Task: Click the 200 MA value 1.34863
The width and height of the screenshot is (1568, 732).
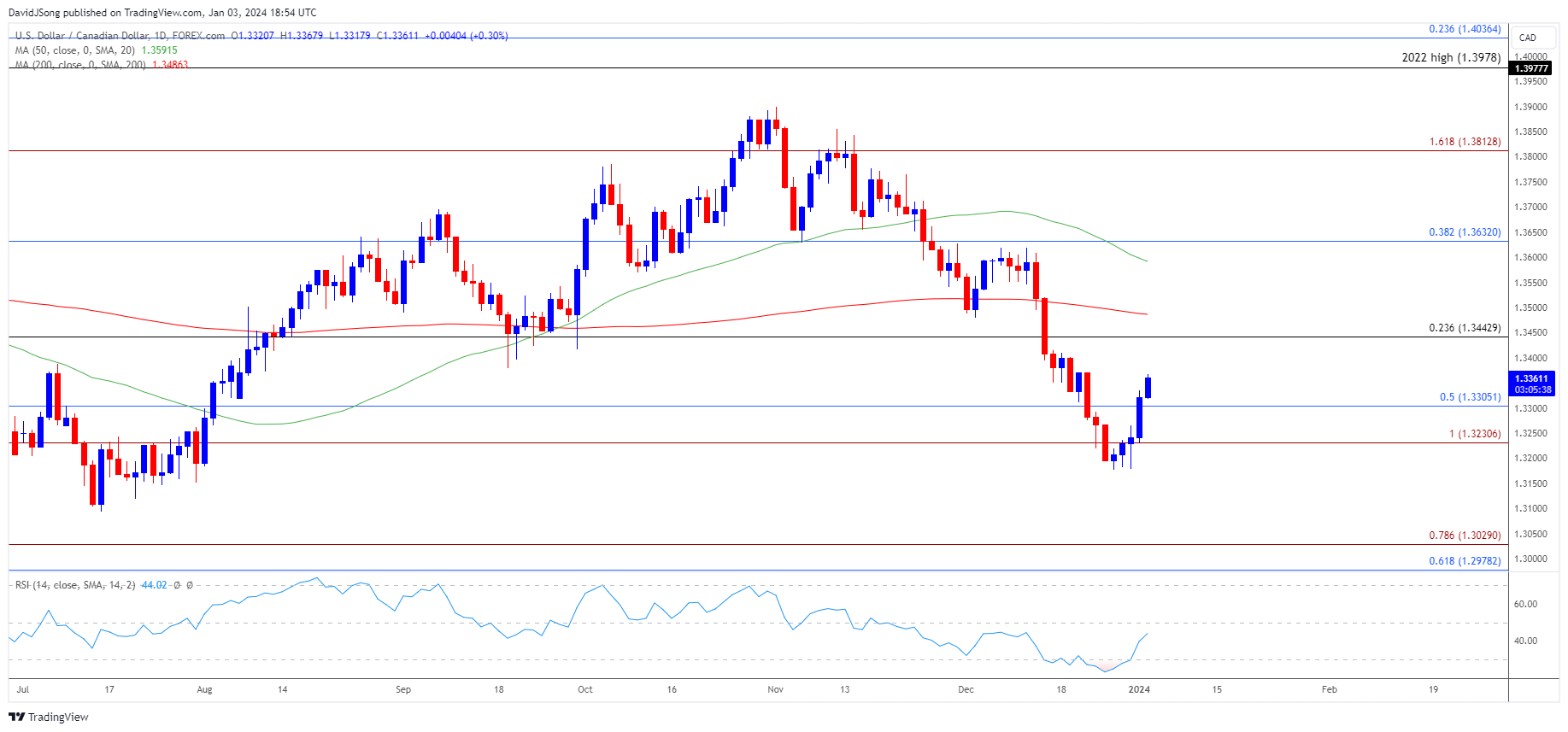Action: coord(170,65)
